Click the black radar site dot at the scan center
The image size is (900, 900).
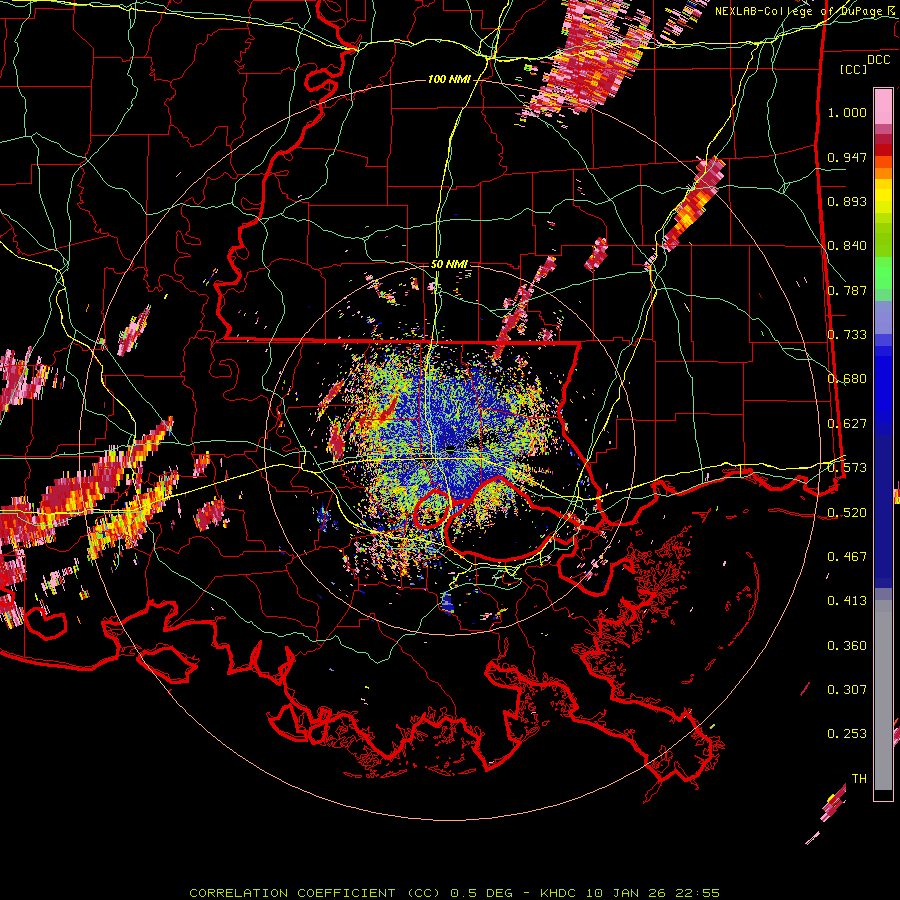pyautogui.click(x=451, y=449)
